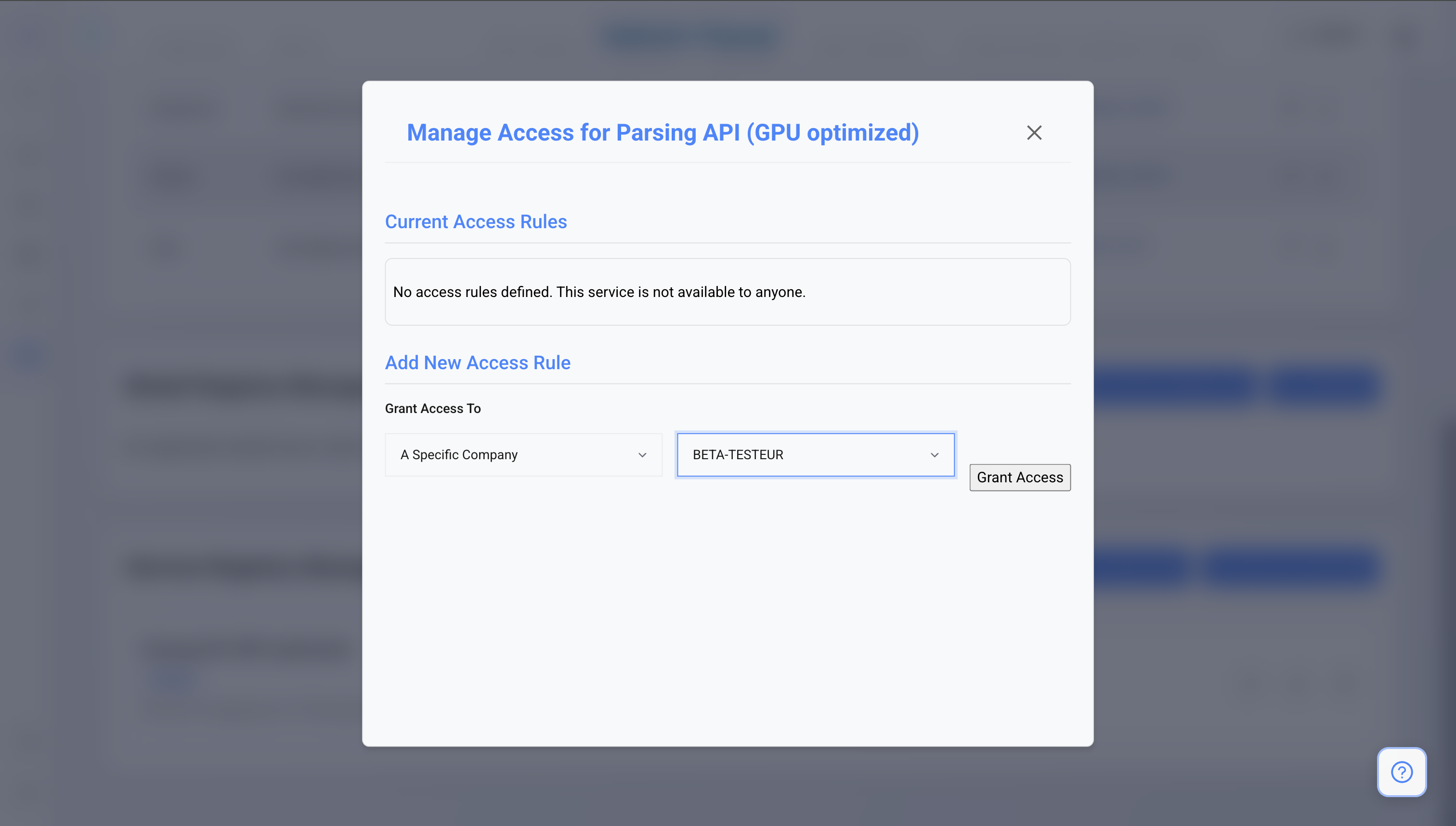Expand the chevron on the company type selector

pos(642,455)
